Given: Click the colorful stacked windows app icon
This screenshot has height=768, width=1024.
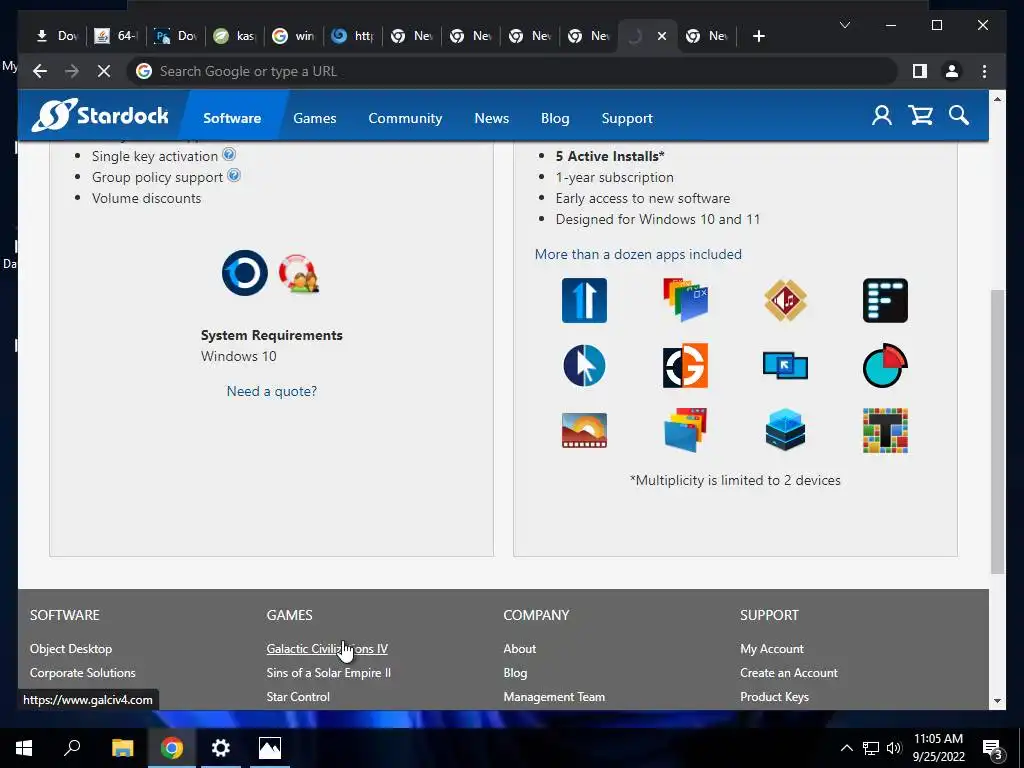Looking at the screenshot, I should click(685, 300).
